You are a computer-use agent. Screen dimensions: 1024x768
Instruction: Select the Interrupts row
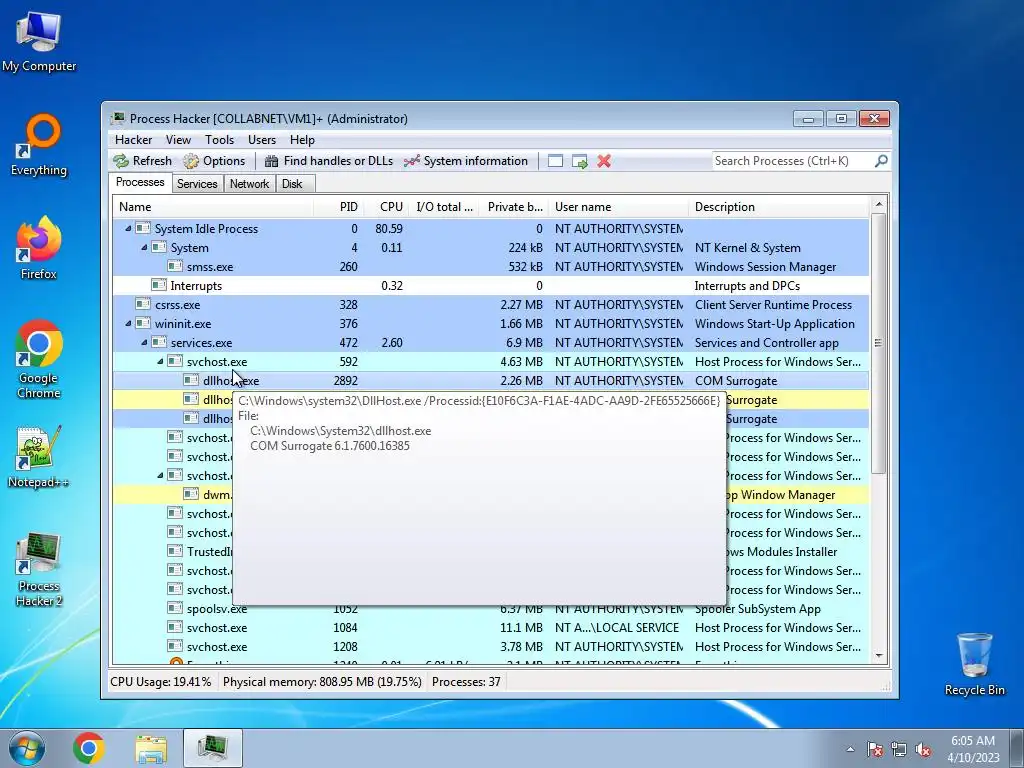click(491, 285)
